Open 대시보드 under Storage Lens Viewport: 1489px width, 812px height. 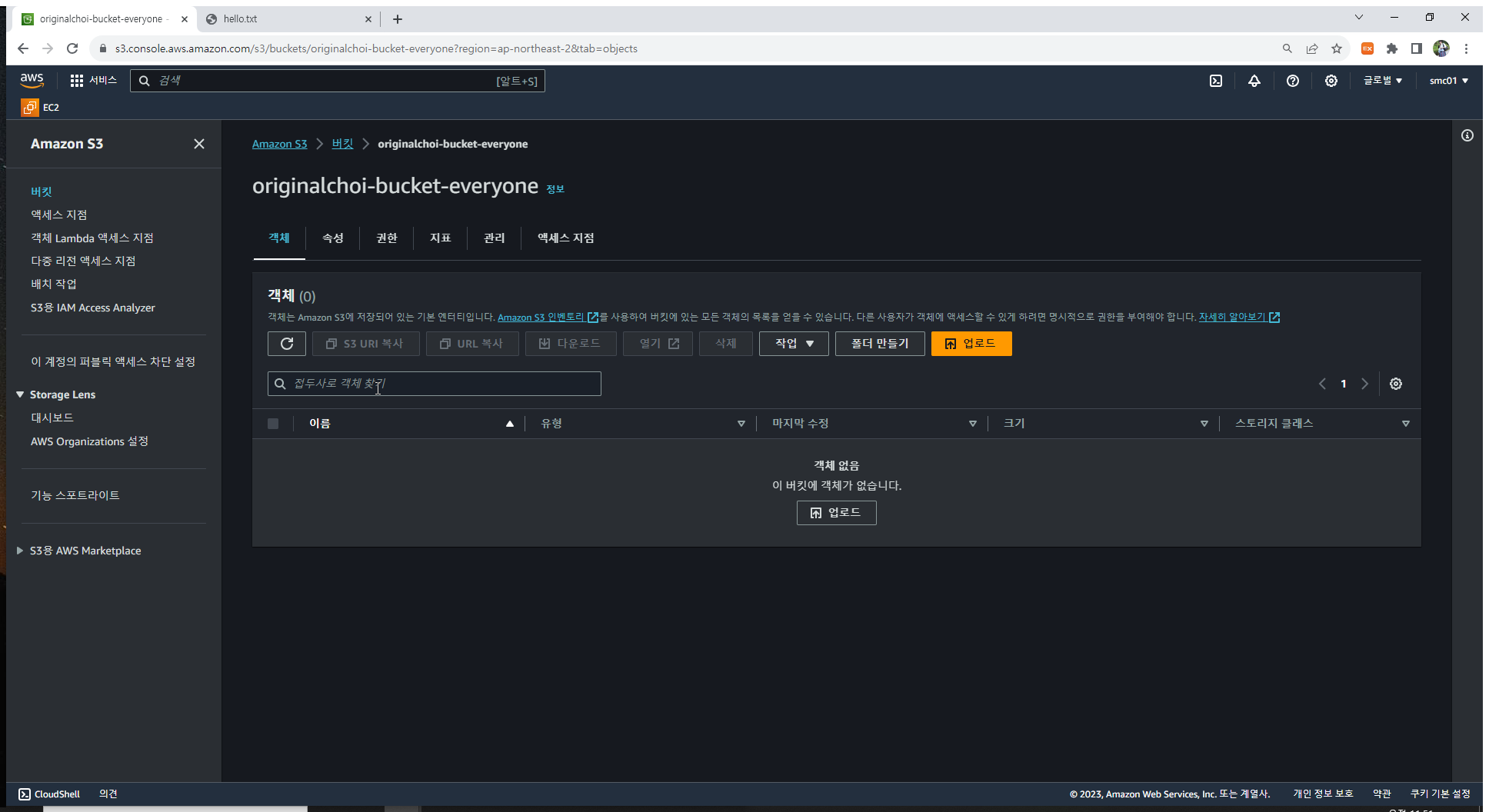[52, 418]
